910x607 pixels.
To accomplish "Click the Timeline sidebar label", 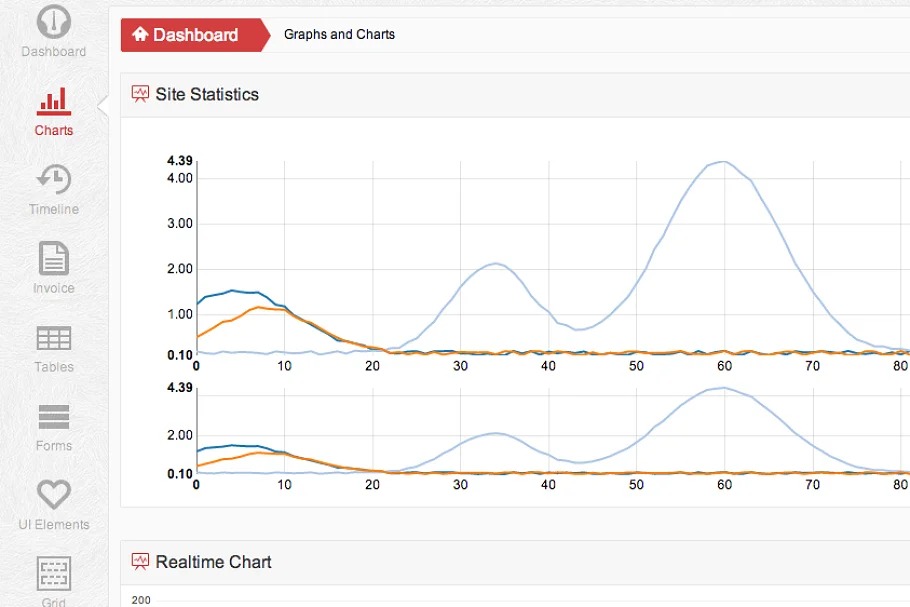I will pos(53,210).
